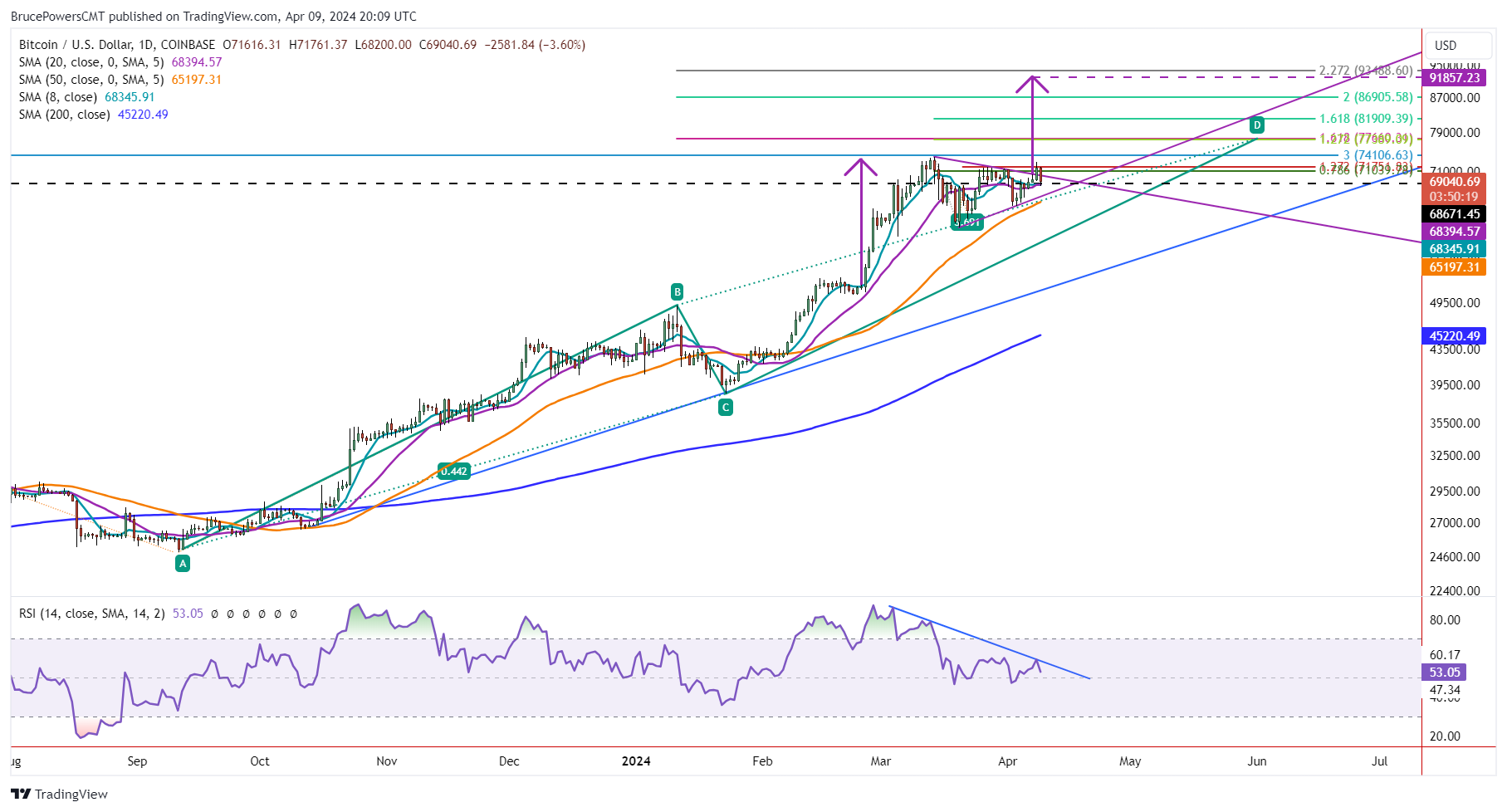Select the 2024 label on the time axis
Viewport: 1507px width, 812px height.
pyautogui.click(x=636, y=761)
